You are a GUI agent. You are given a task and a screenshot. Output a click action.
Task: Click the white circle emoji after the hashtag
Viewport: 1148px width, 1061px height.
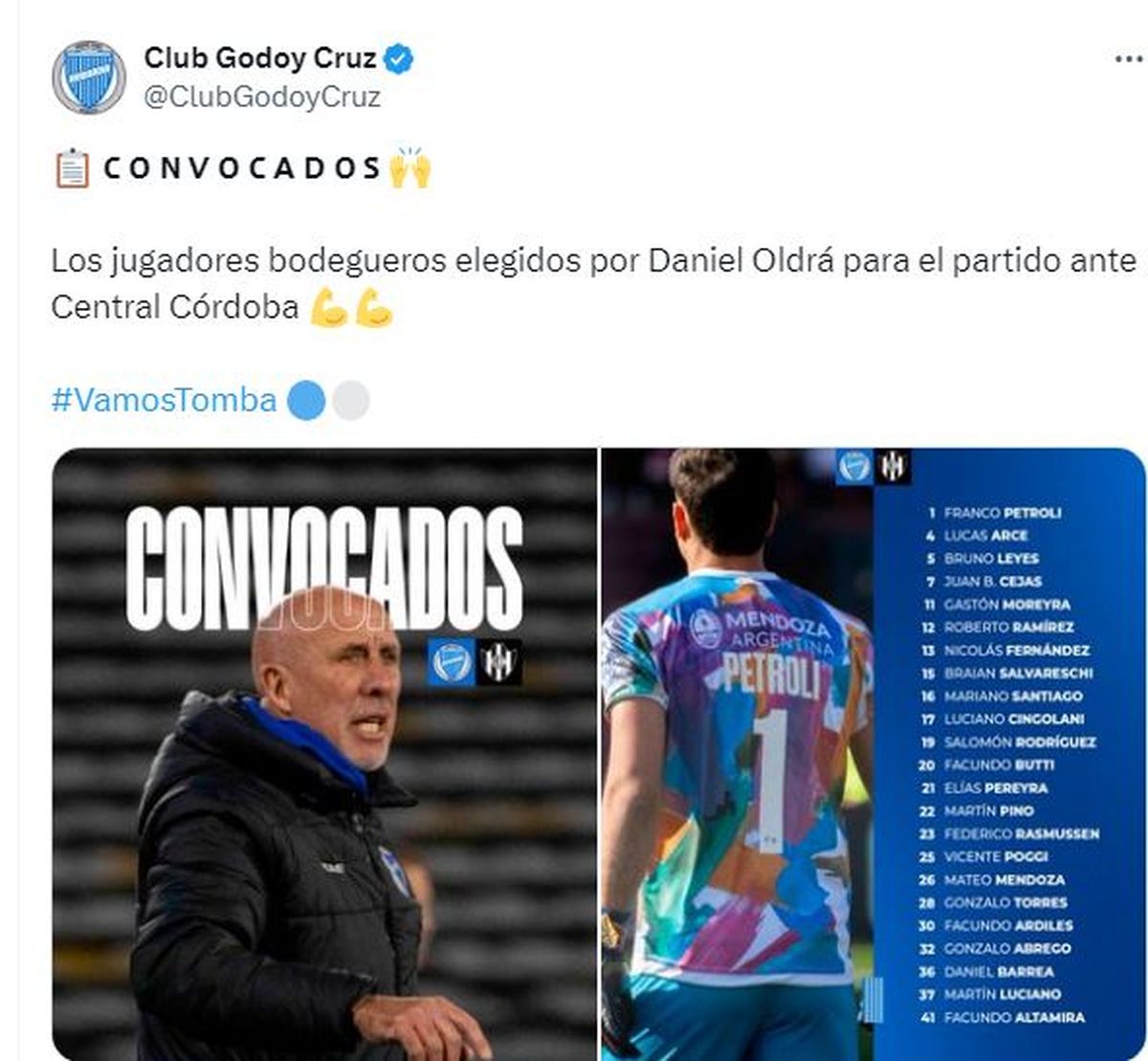point(350,400)
